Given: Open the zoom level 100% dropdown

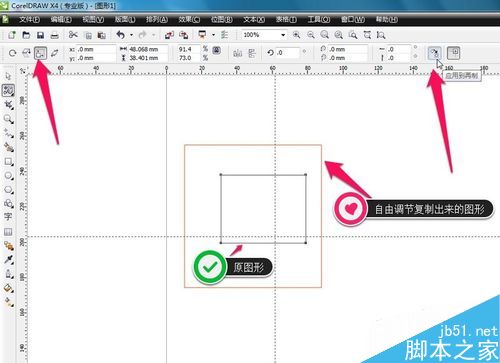Looking at the screenshot, I should coord(283,35).
